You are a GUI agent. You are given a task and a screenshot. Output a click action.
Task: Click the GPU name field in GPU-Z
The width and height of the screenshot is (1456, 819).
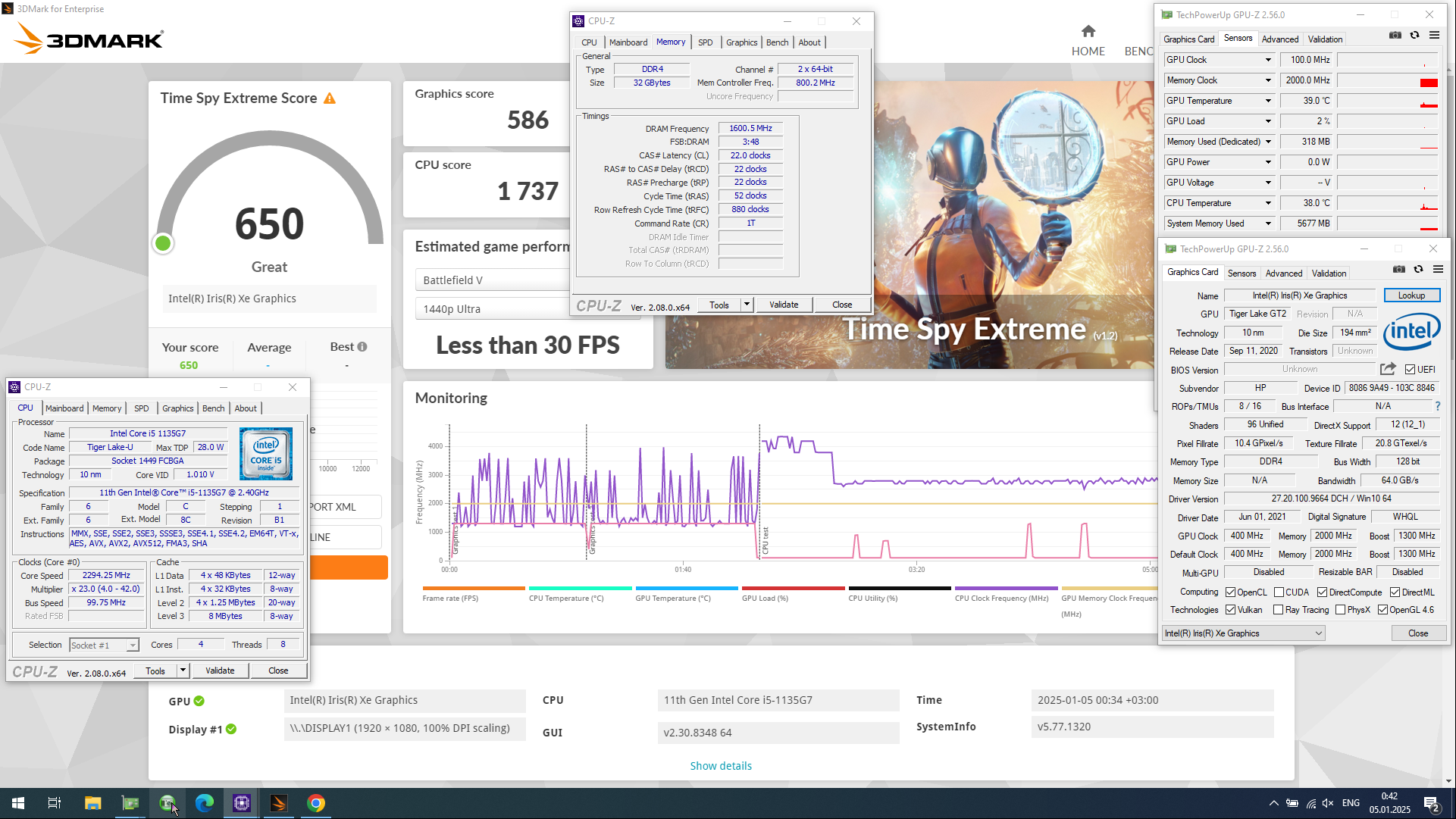click(1300, 295)
